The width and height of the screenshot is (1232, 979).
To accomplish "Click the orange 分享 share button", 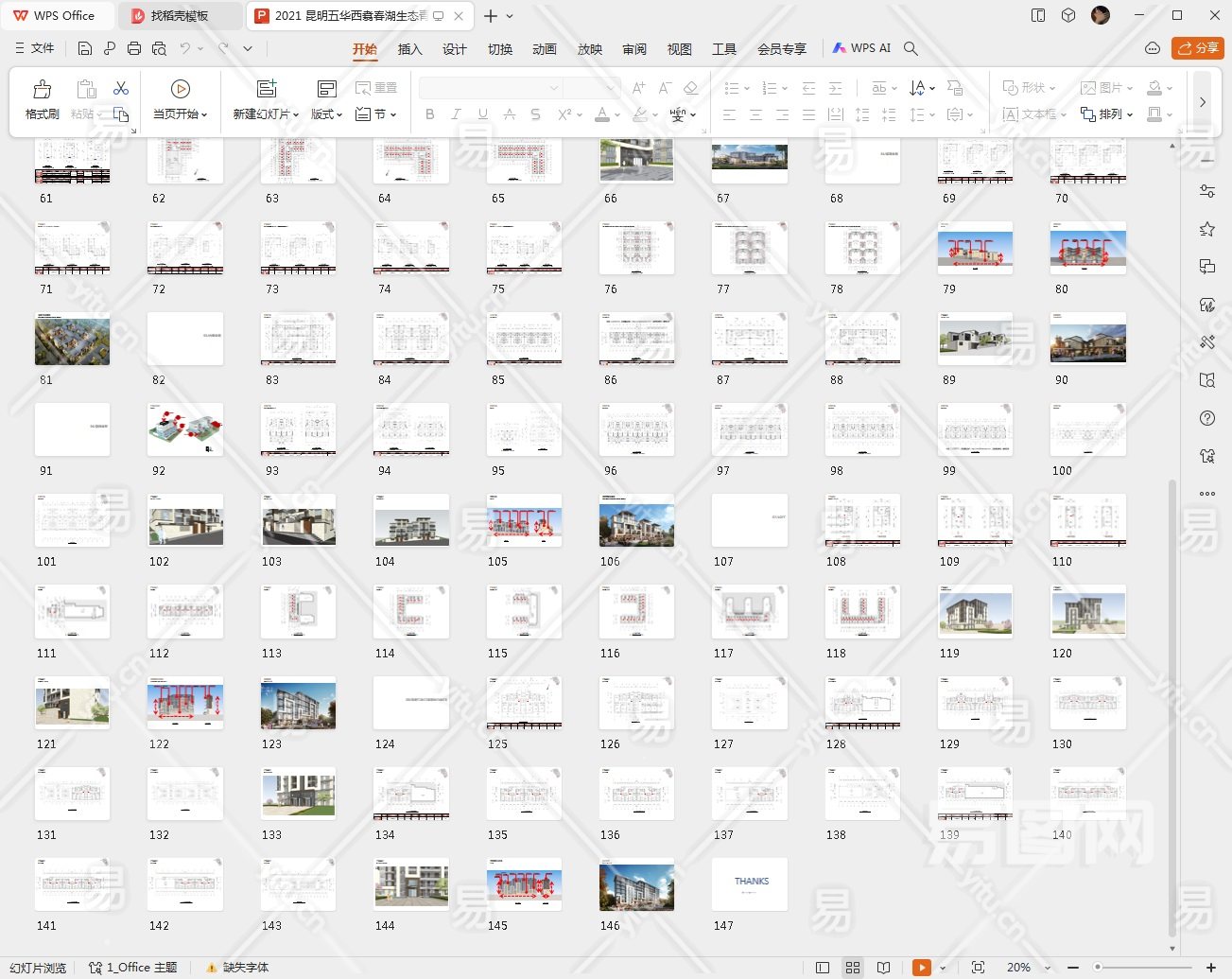I will point(1197,48).
